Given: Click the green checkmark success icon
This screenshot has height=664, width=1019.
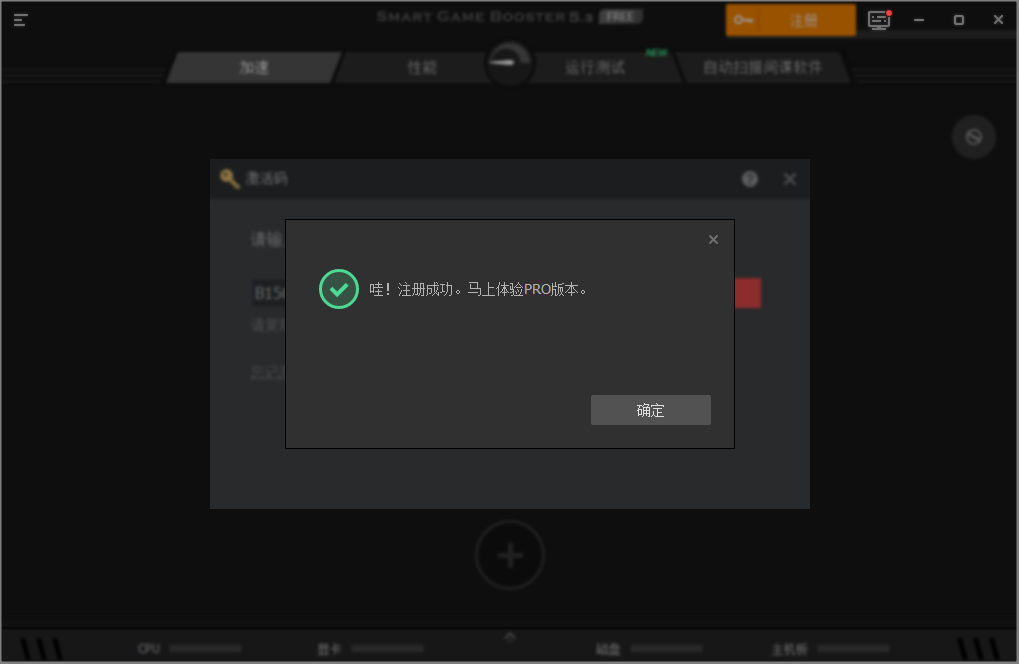Looking at the screenshot, I should [339, 289].
